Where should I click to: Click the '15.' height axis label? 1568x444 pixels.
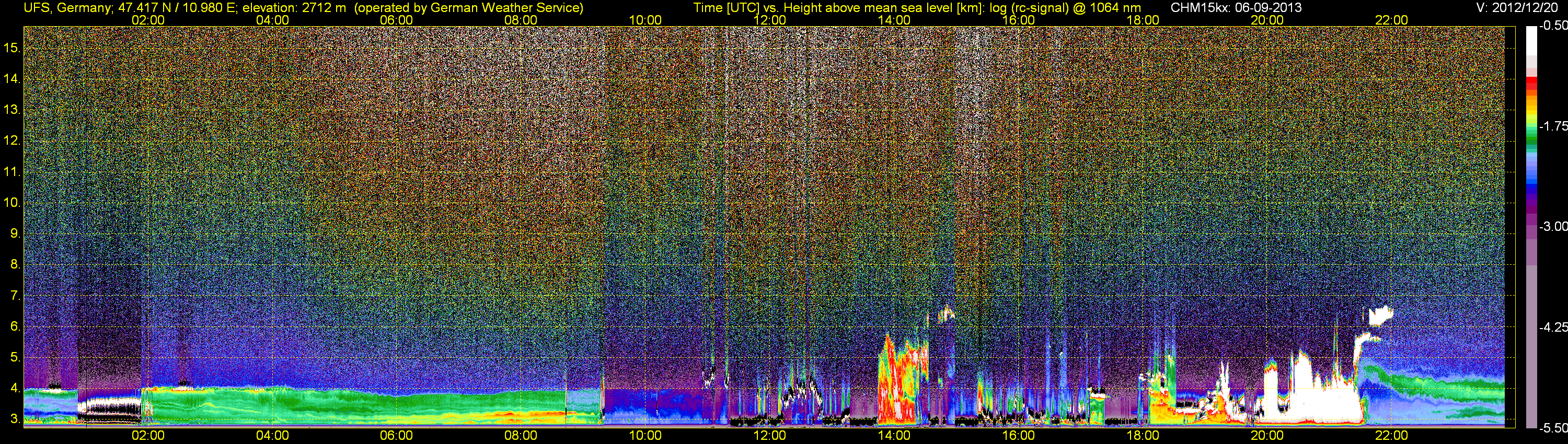pyautogui.click(x=12, y=48)
